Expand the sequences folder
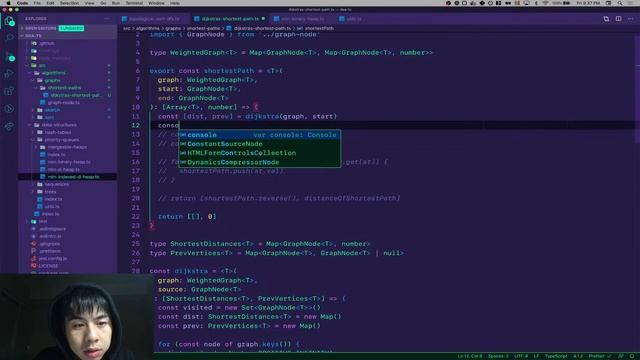 click(67, 184)
